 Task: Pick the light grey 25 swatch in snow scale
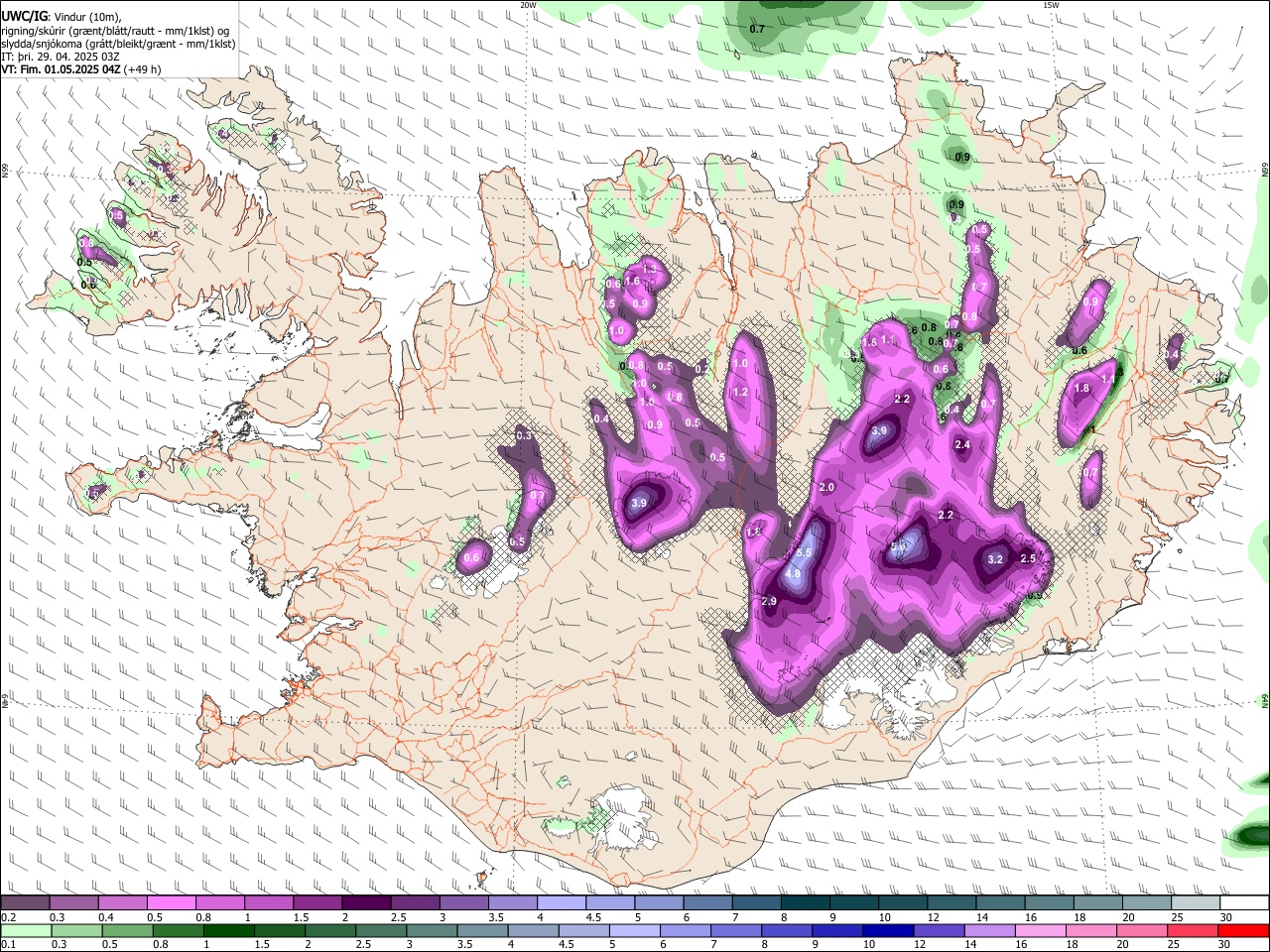tap(1196, 903)
